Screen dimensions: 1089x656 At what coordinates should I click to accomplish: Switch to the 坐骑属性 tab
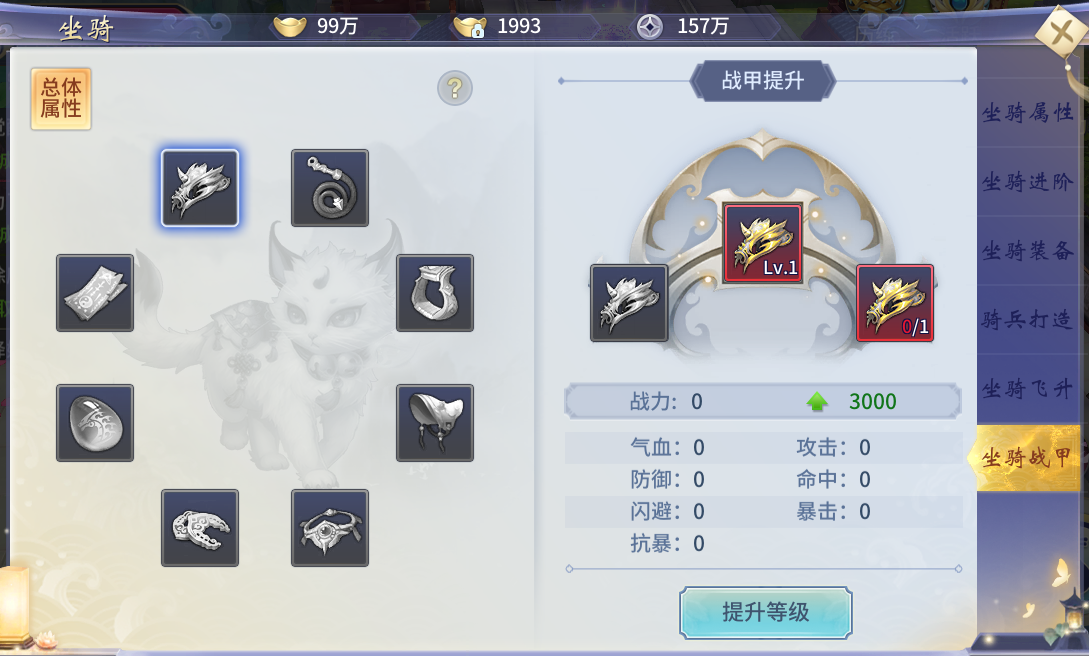point(1028,112)
